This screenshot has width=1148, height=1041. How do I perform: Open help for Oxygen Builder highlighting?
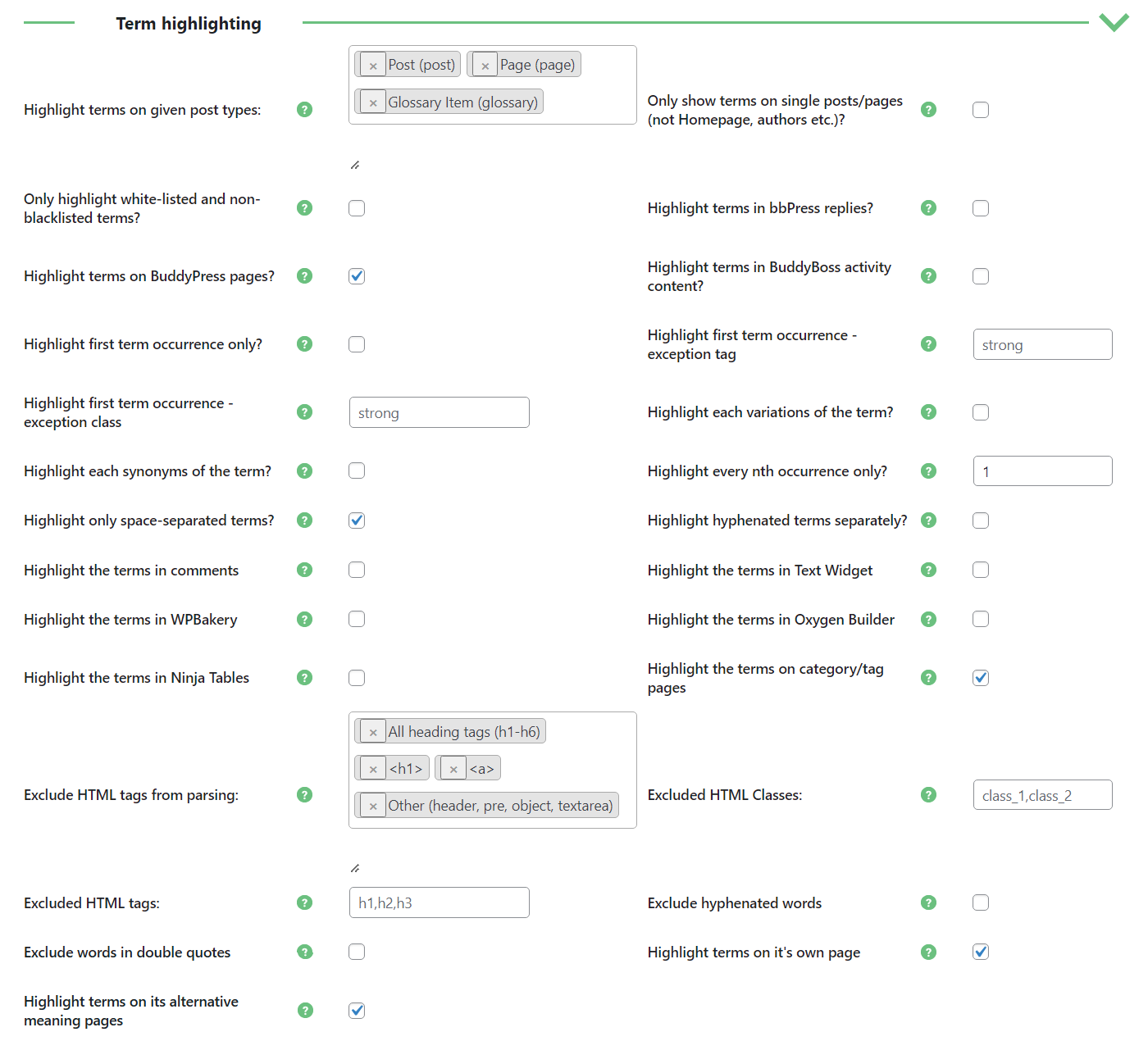coord(928,619)
